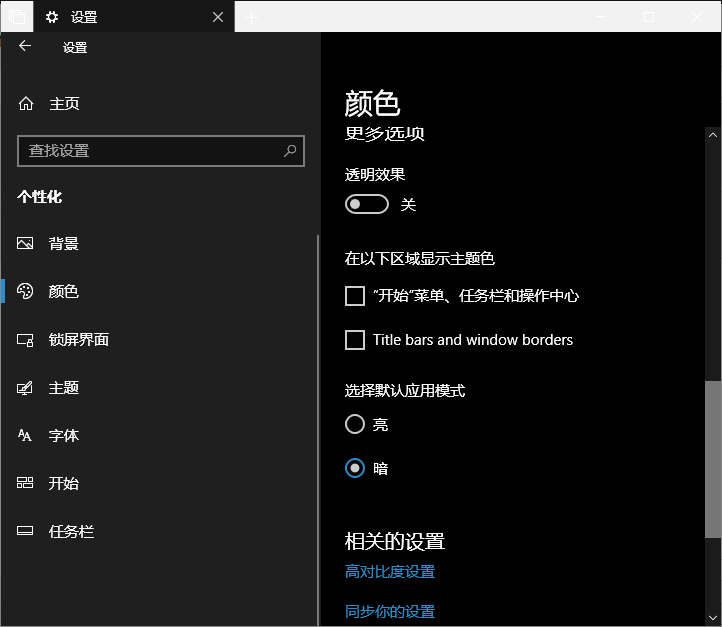
Task: Click the 颜色 palette icon
Action: (26, 292)
